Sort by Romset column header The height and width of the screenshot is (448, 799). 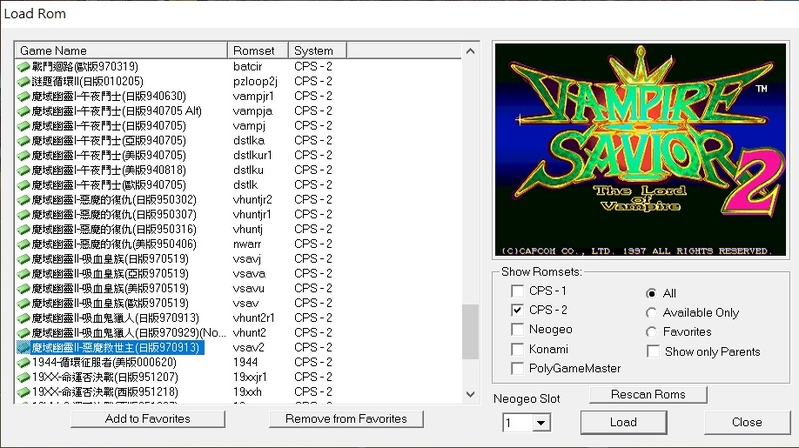pos(258,50)
